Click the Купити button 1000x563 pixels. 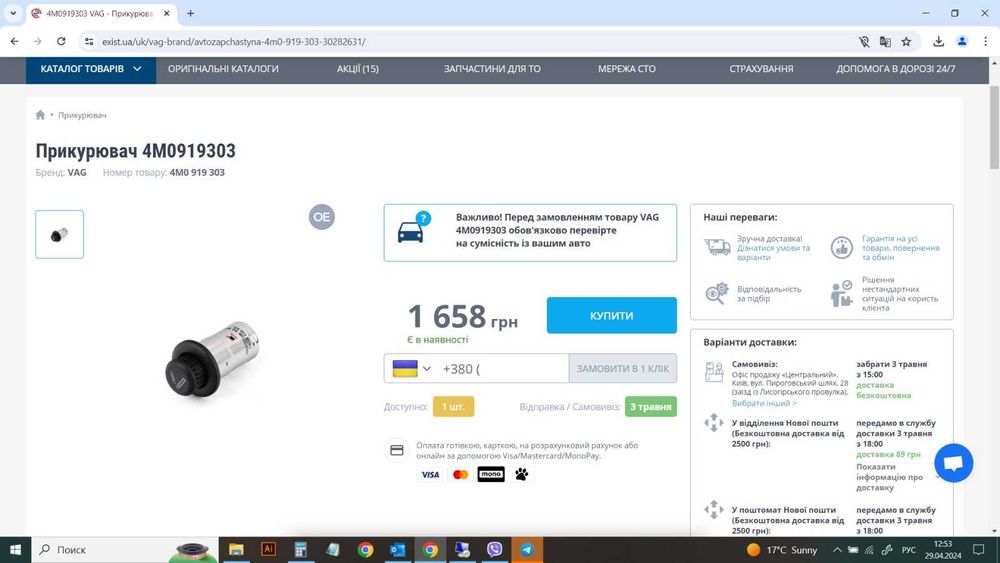pyautogui.click(x=612, y=315)
